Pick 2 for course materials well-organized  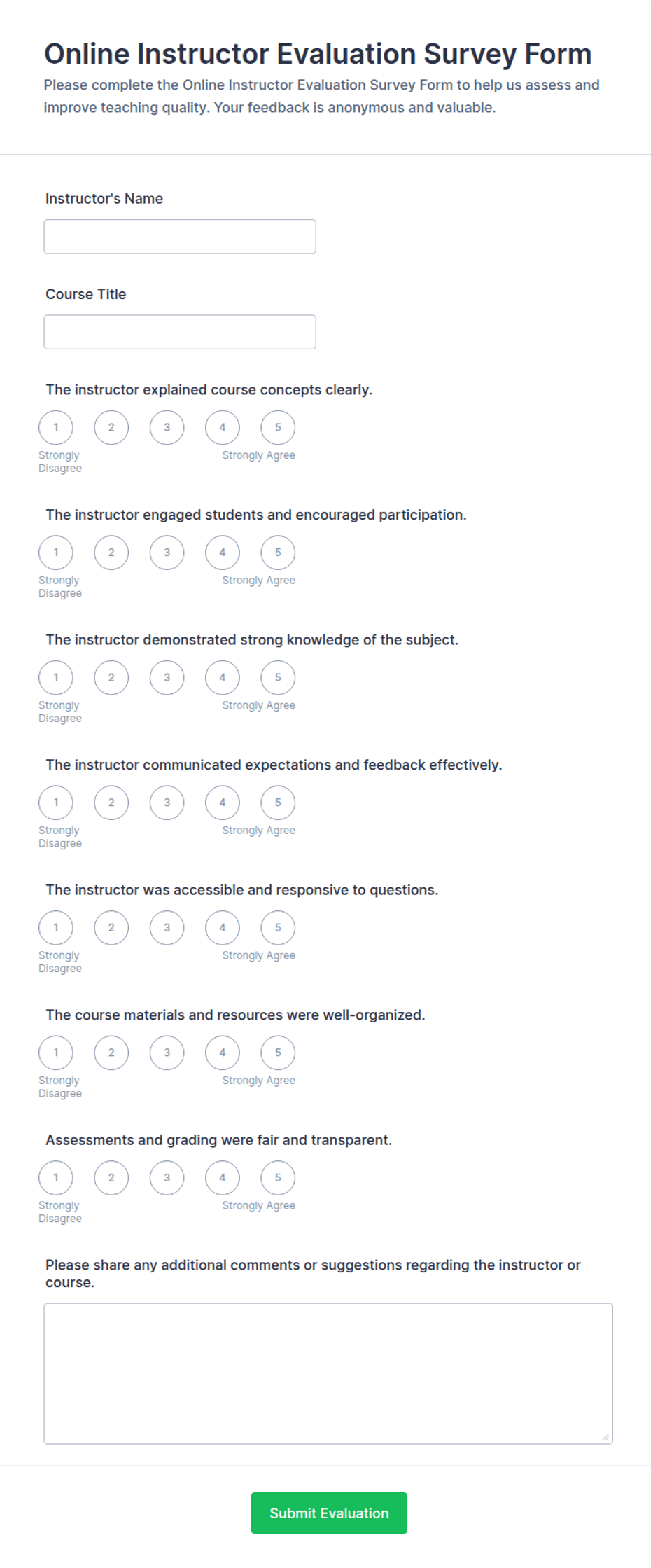(x=111, y=1053)
